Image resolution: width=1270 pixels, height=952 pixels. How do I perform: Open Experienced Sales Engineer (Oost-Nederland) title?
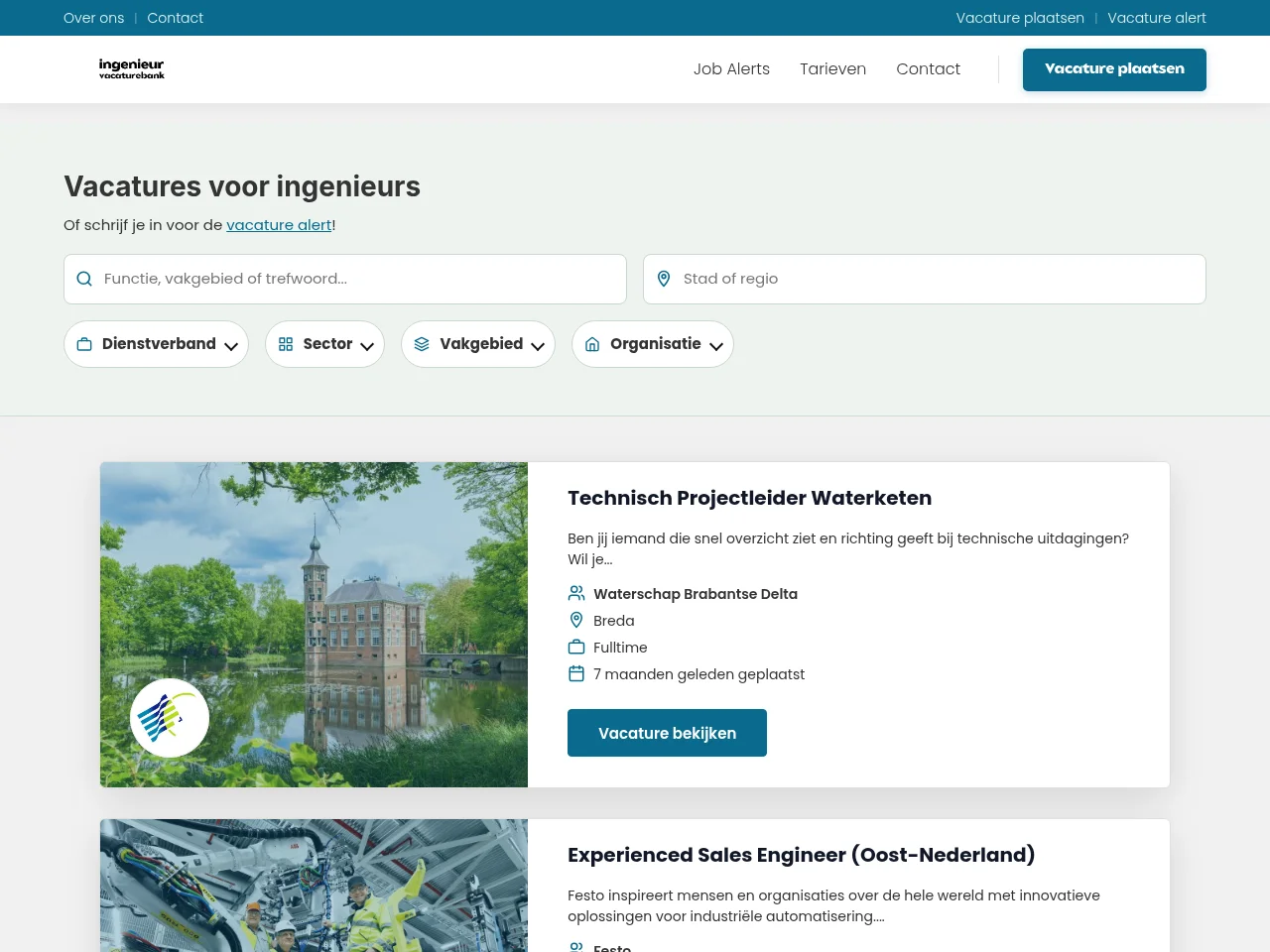click(x=801, y=855)
